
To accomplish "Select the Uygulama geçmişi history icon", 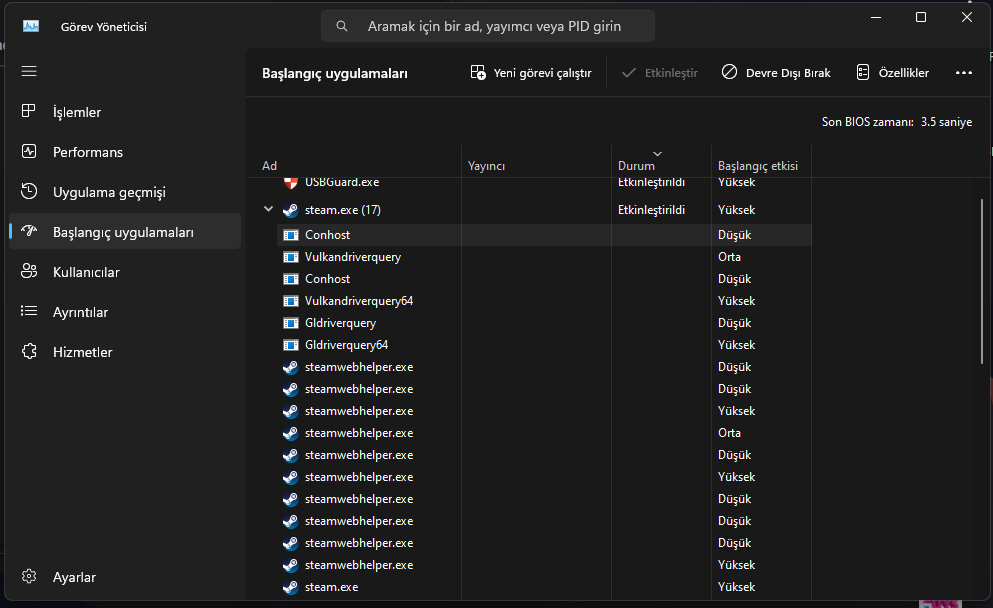I will click(x=29, y=192).
